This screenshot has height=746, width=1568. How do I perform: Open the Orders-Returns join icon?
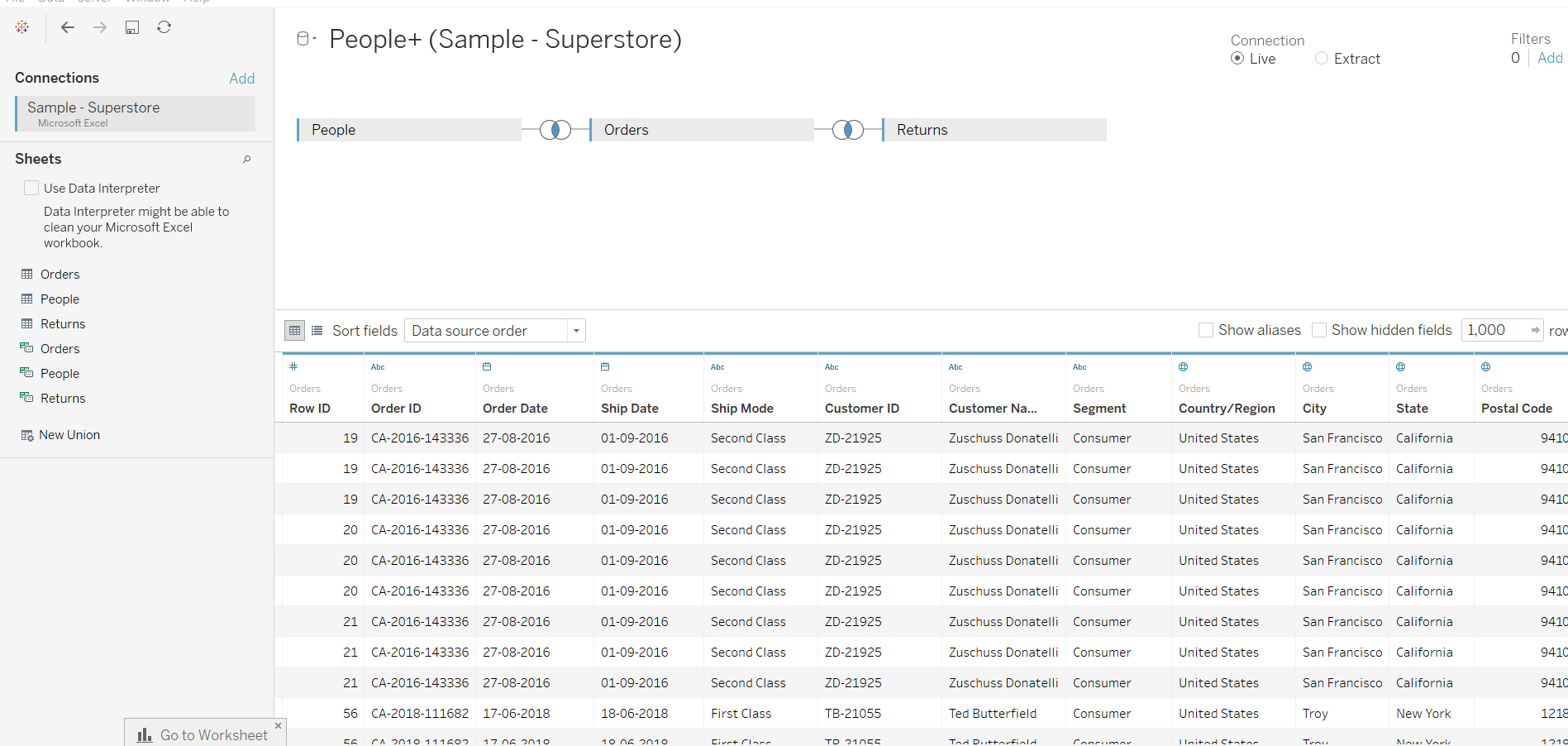tap(848, 130)
